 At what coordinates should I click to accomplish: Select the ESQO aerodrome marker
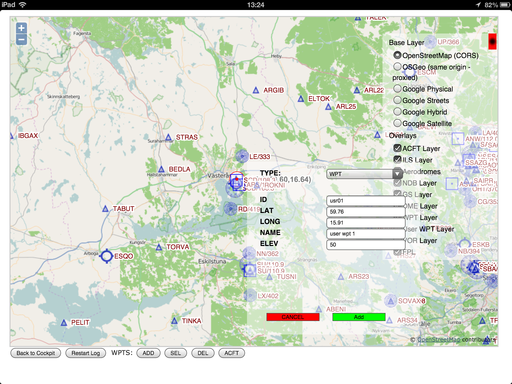pos(107,256)
